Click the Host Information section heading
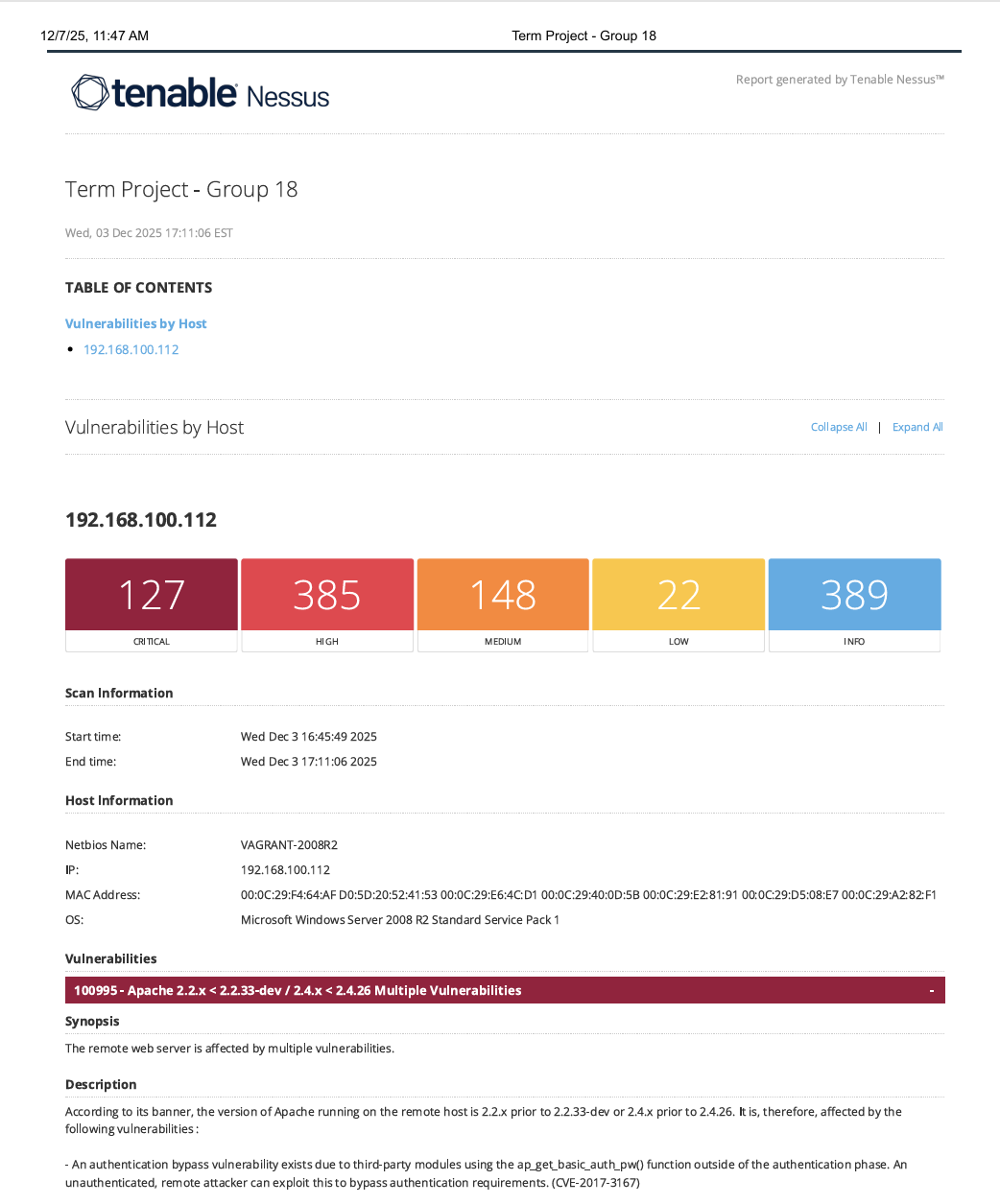Viewport: 1000px width, 1204px height. coord(118,800)
